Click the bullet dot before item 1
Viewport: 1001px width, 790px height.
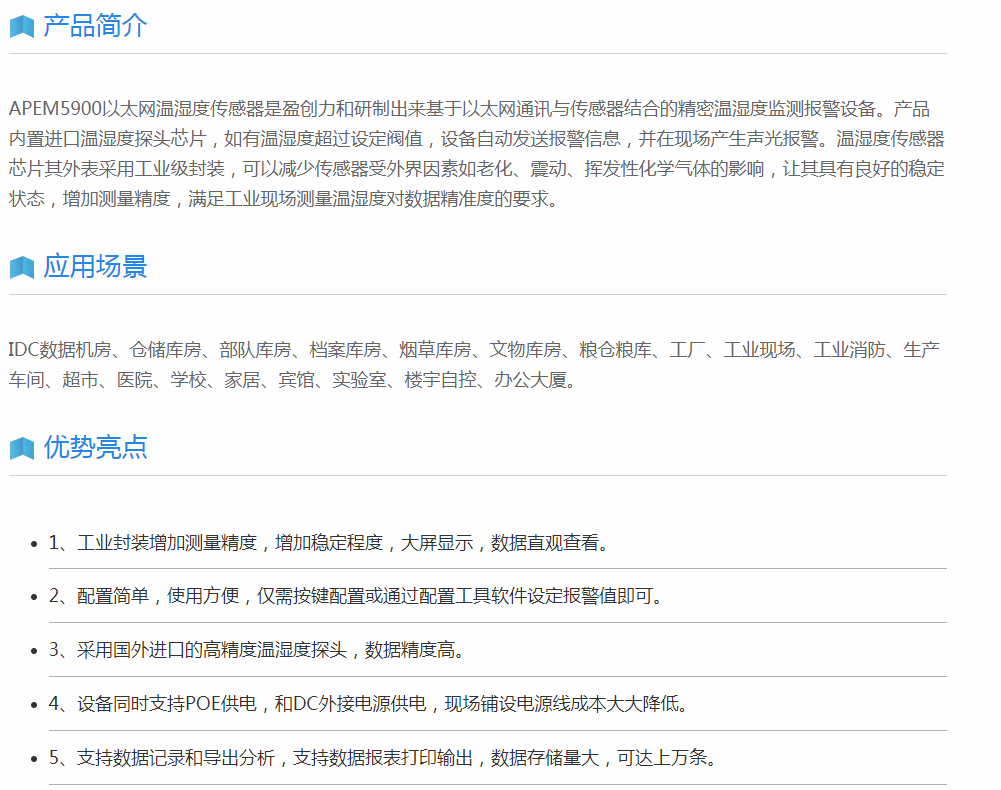point(35,544)
